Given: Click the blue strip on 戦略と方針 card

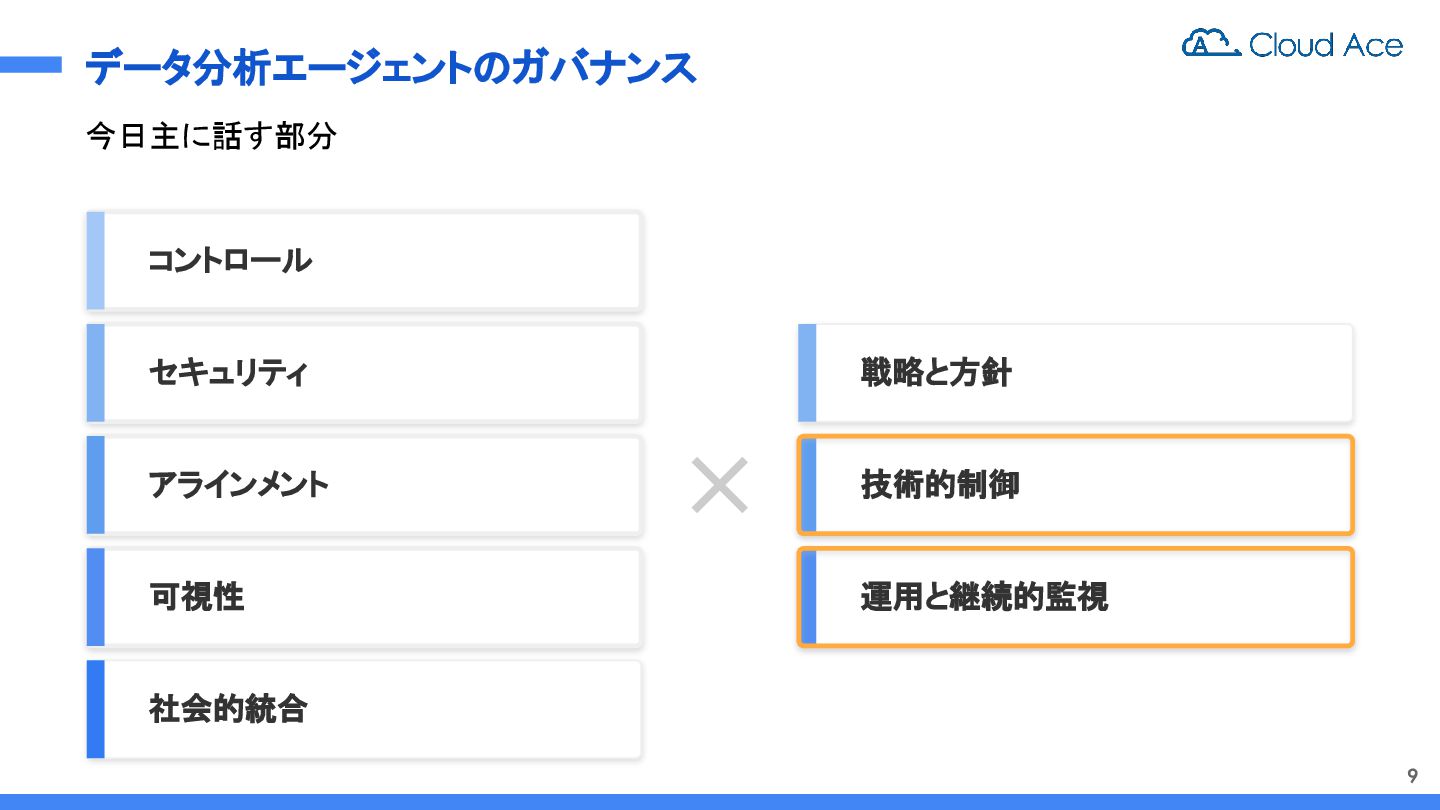Looking at the screenshot, I should tap(807, 373).
